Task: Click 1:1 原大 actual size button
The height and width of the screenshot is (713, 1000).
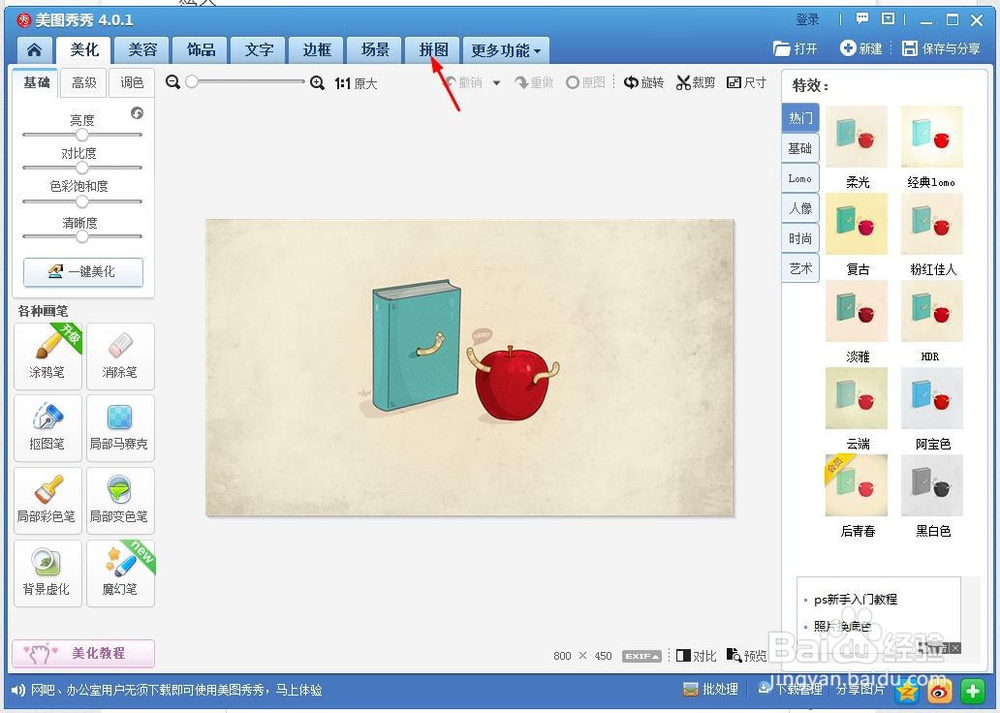Action: (x=355, y=83)
